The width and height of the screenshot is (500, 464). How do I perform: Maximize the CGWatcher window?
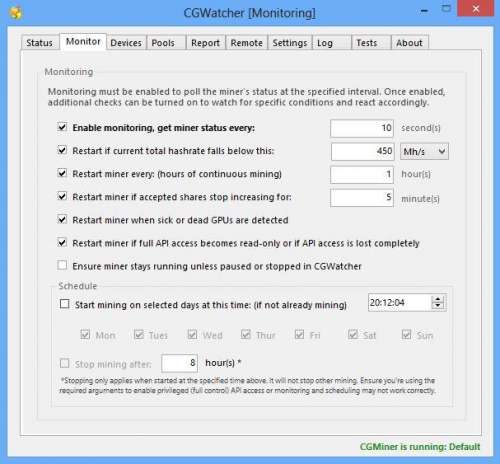[446, 9]
